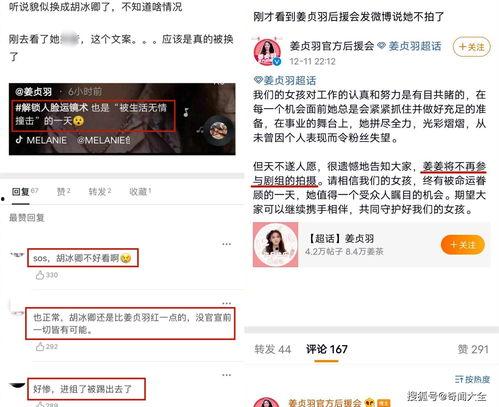Image resolution: width=499 pixels, height=407 pixels.
Task: Open more options for the sos comment
Action: click(x=227, y=244)
